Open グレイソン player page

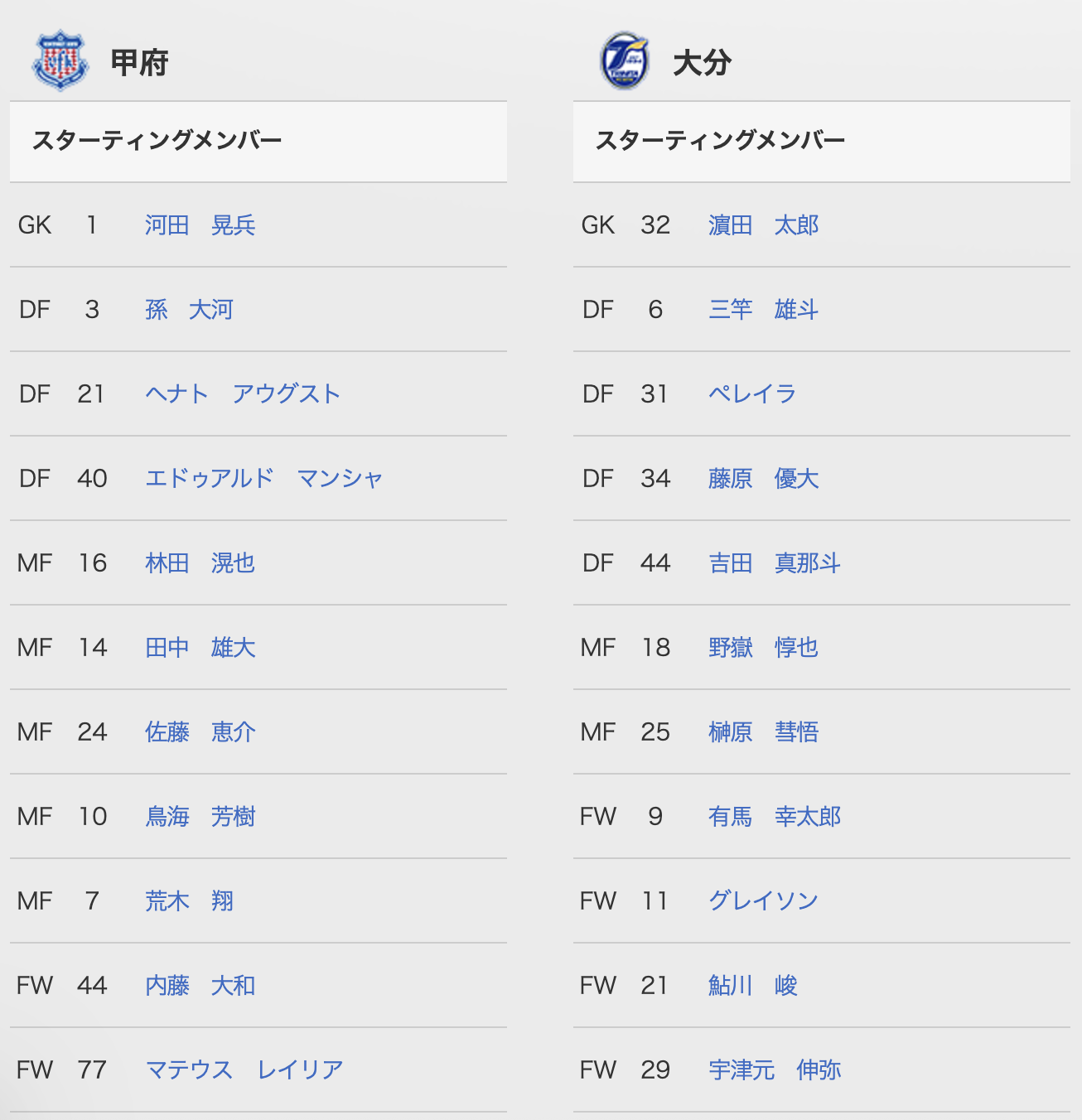763,901
